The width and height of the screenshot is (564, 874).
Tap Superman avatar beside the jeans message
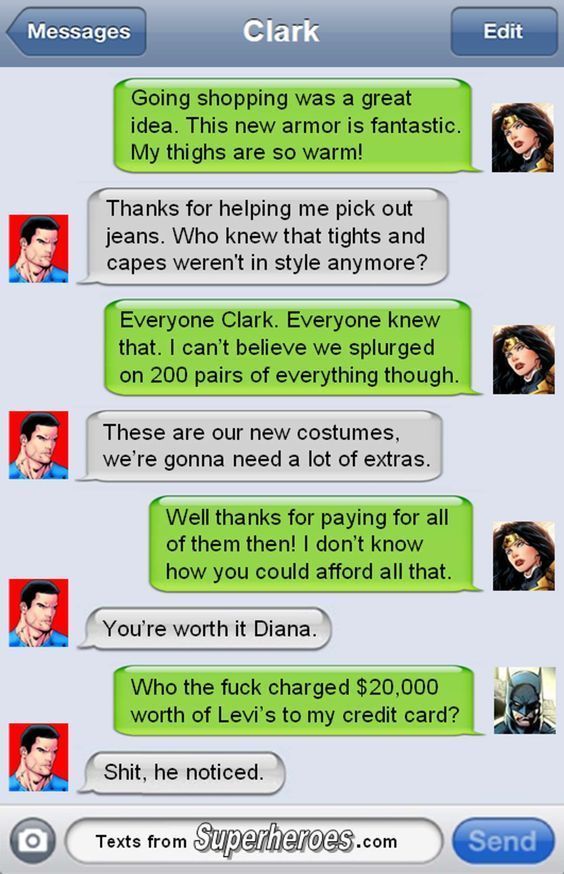pyautogui.click(x=38, y=249)
